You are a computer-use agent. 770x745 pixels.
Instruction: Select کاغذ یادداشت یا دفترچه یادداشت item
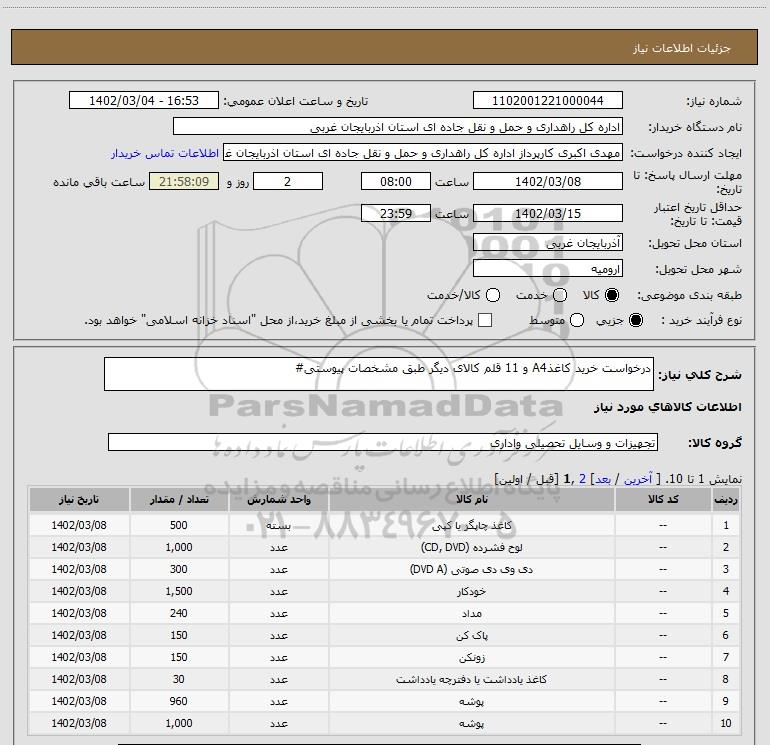click(471, 679)
